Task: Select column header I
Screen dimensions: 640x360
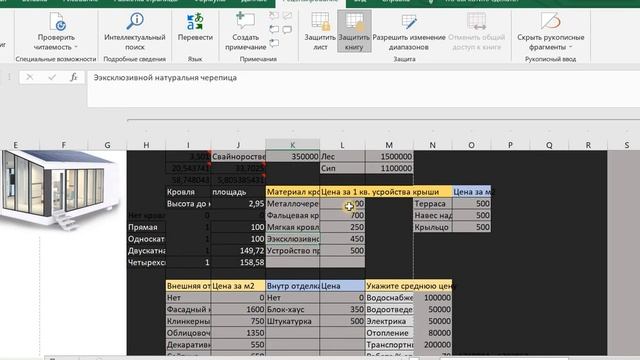Action: (188, 145)
